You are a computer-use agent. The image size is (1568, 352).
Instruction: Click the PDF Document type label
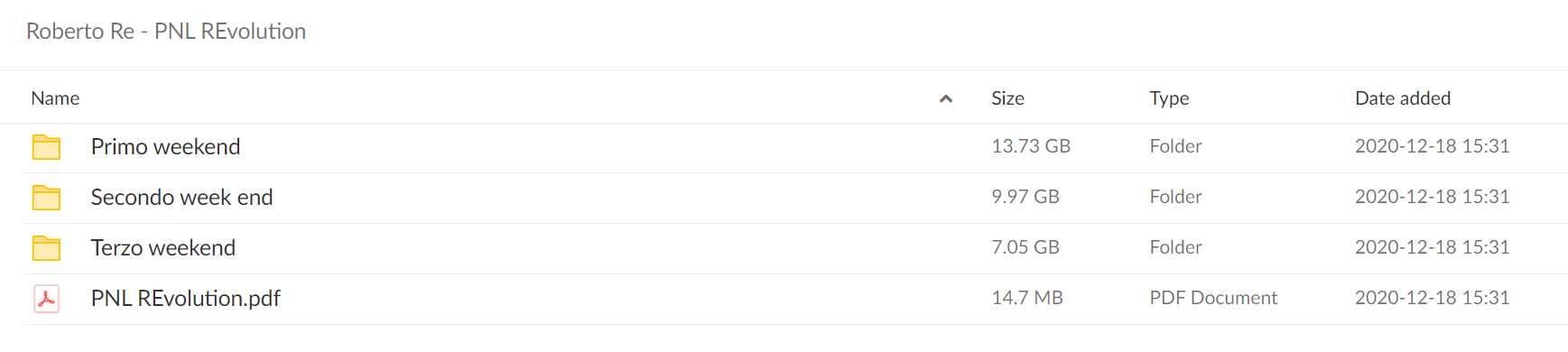(x=1213, y=298)
